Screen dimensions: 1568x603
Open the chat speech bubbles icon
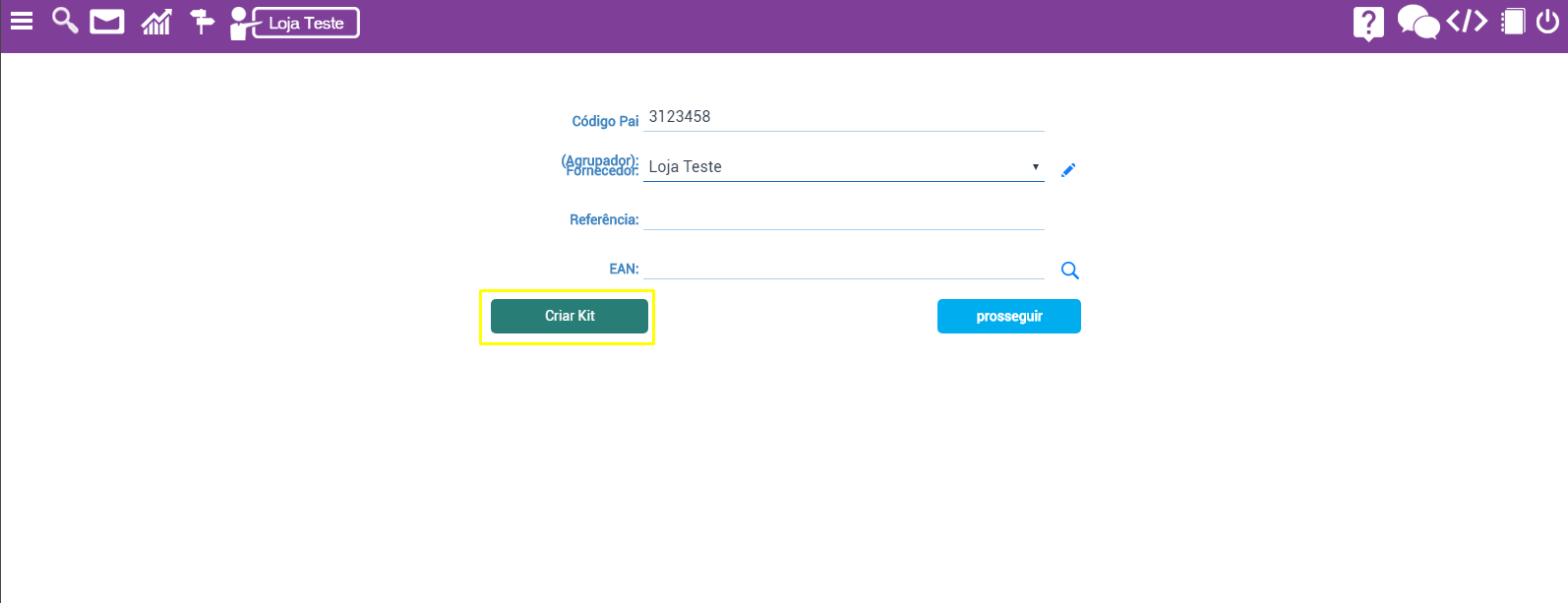[x=1417, y=22]
